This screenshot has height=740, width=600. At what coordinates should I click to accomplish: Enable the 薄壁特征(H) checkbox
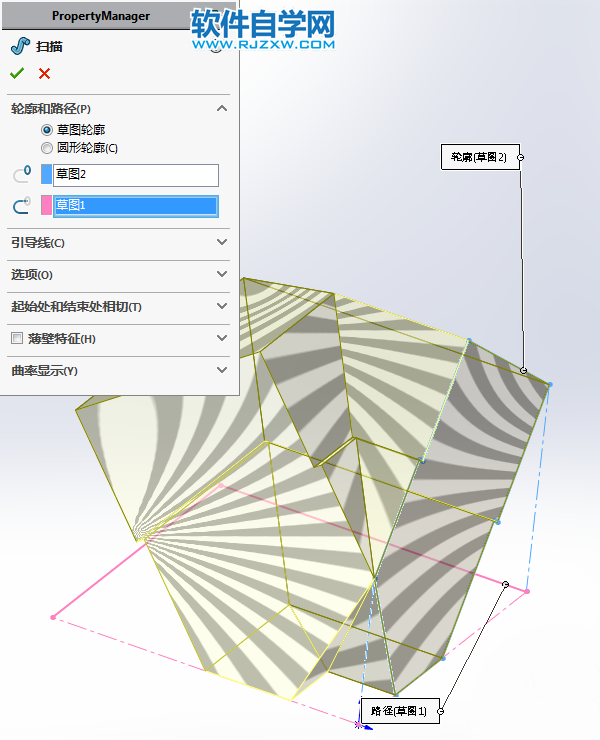tap(17, 338)
